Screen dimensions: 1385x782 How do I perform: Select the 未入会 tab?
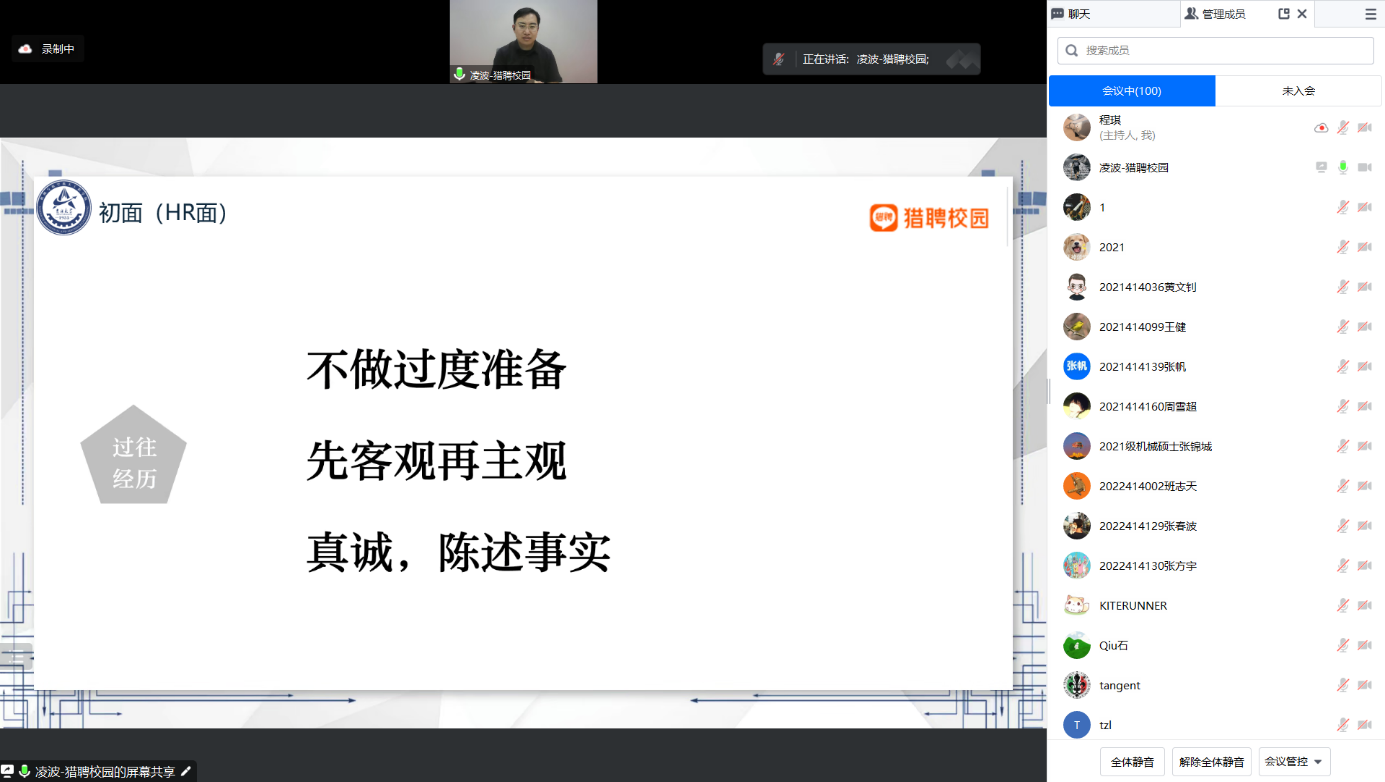tap(1298, 91)
